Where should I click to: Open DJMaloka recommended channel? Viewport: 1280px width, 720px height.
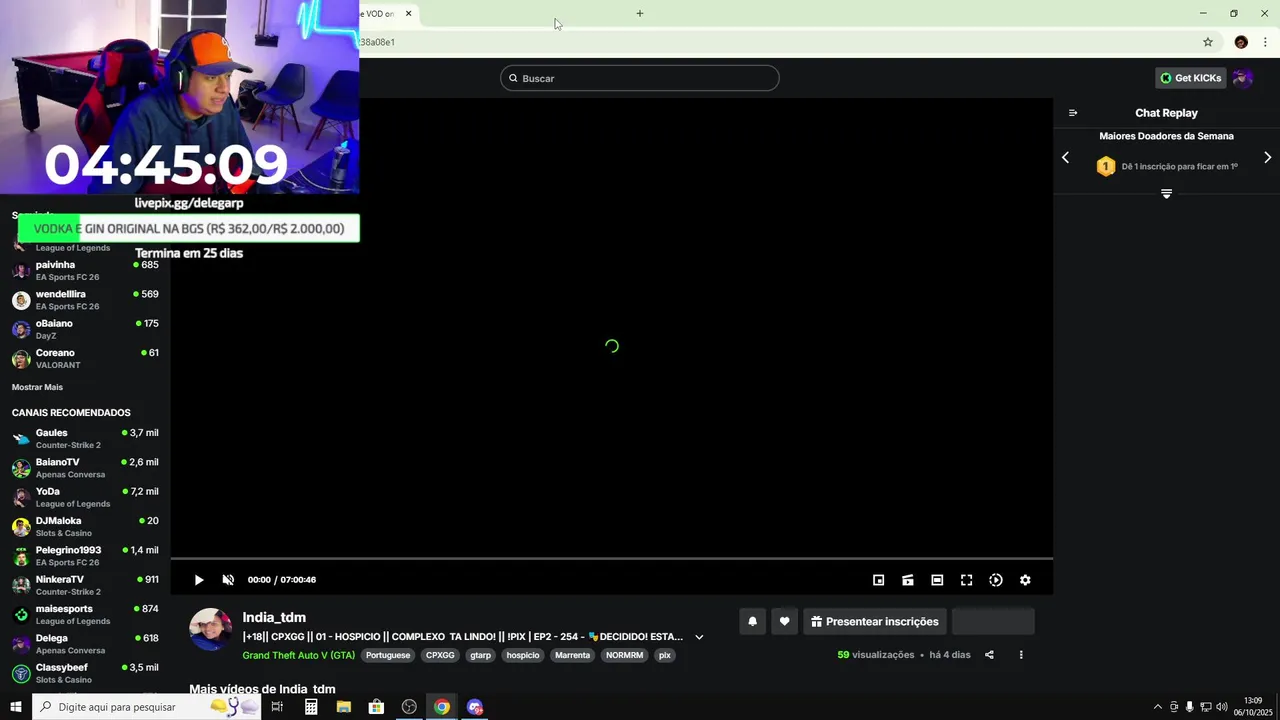coord(85,526)
